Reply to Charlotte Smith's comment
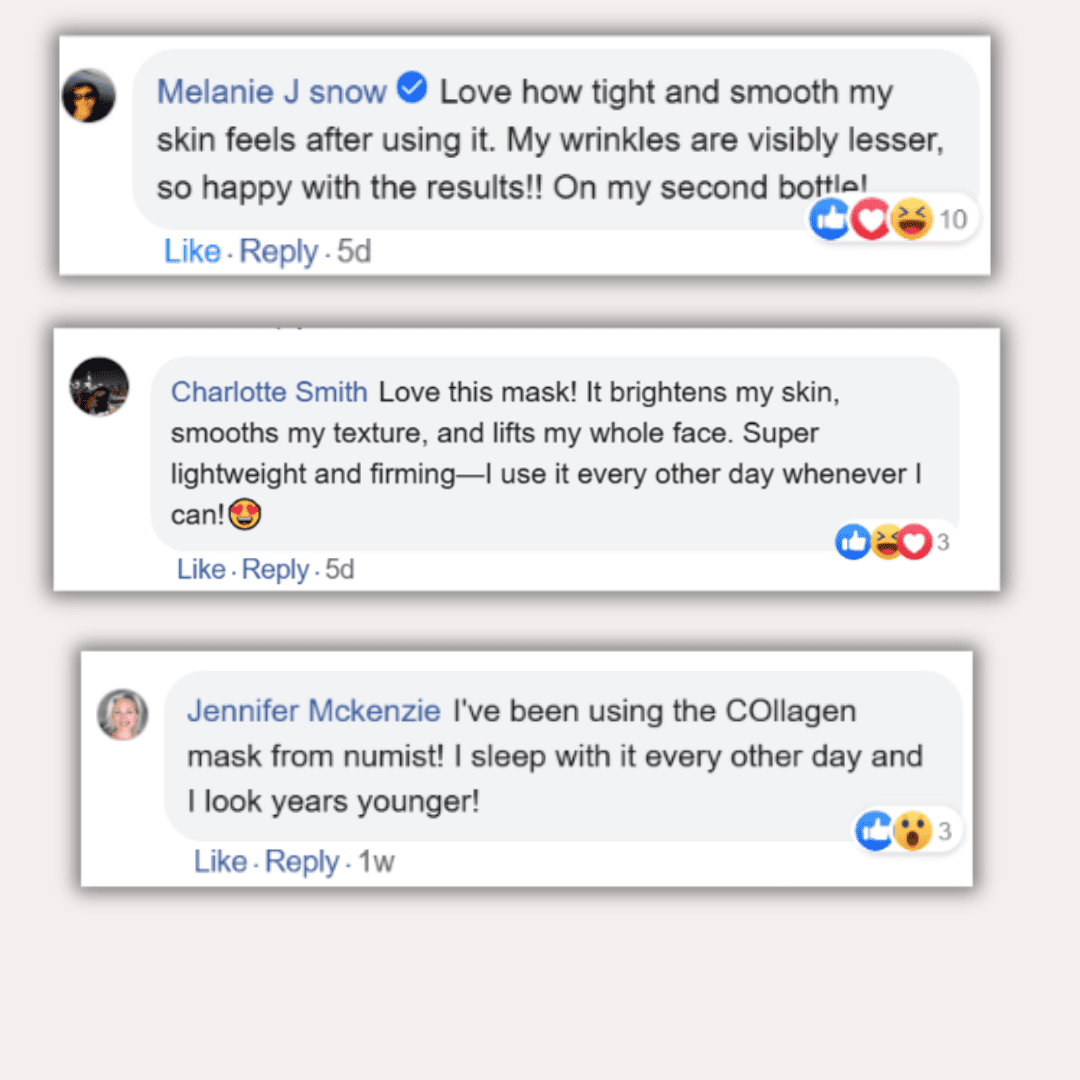Screen dimensions: 1080x1080 [275, 569]
